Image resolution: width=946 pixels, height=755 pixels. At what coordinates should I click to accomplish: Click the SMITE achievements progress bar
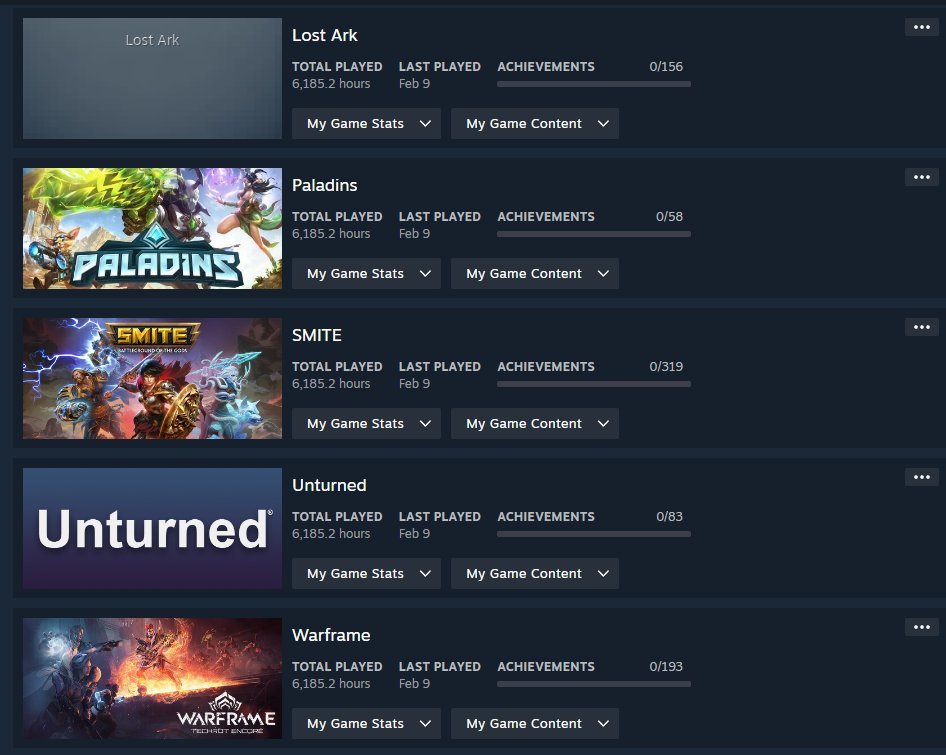click(x=594, y=384)
